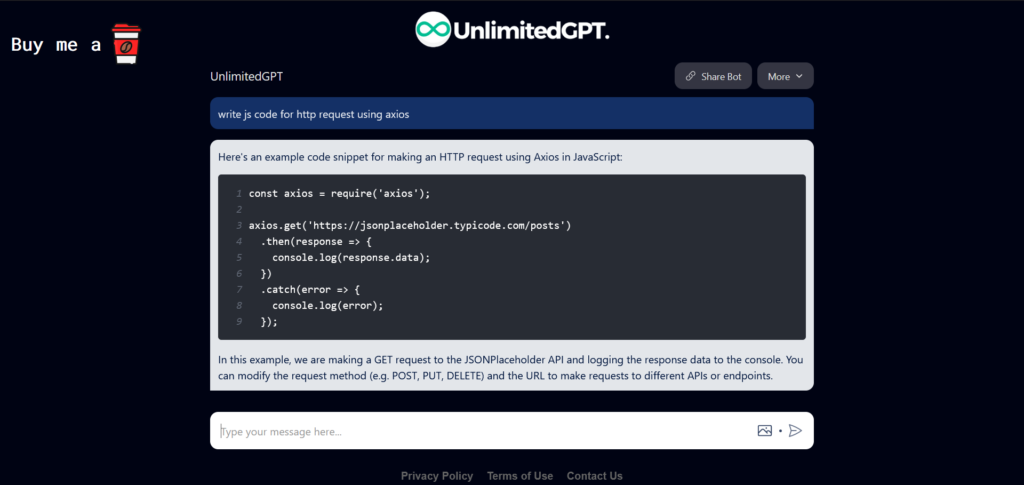Click the explanation paragraph below the code
The width and height of the screenshot is (1024, 485).
coord(511,367)
